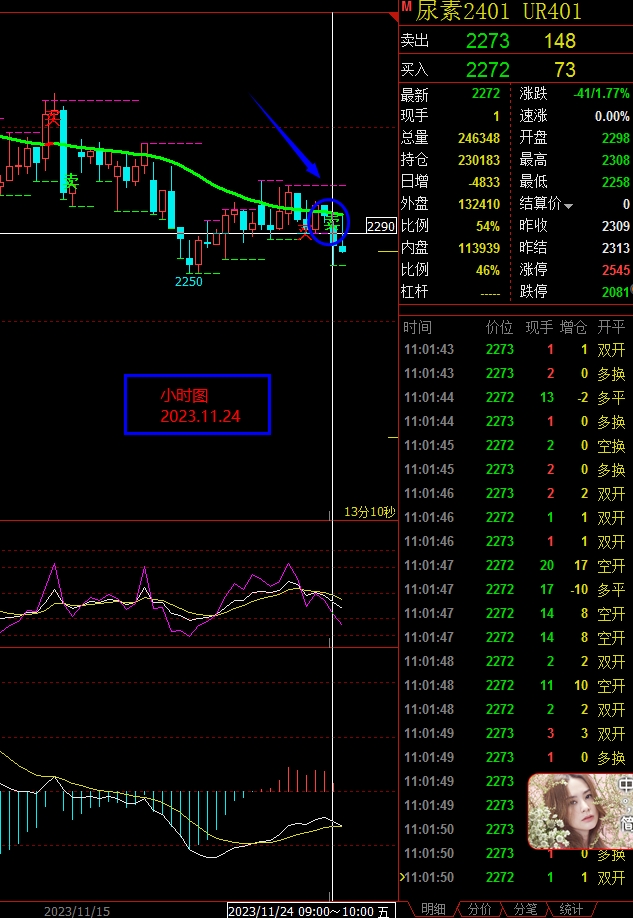Select the 外盘 value 132410
Image resolution: width=633 pixels, height=918 pixels.
[478, 204]
